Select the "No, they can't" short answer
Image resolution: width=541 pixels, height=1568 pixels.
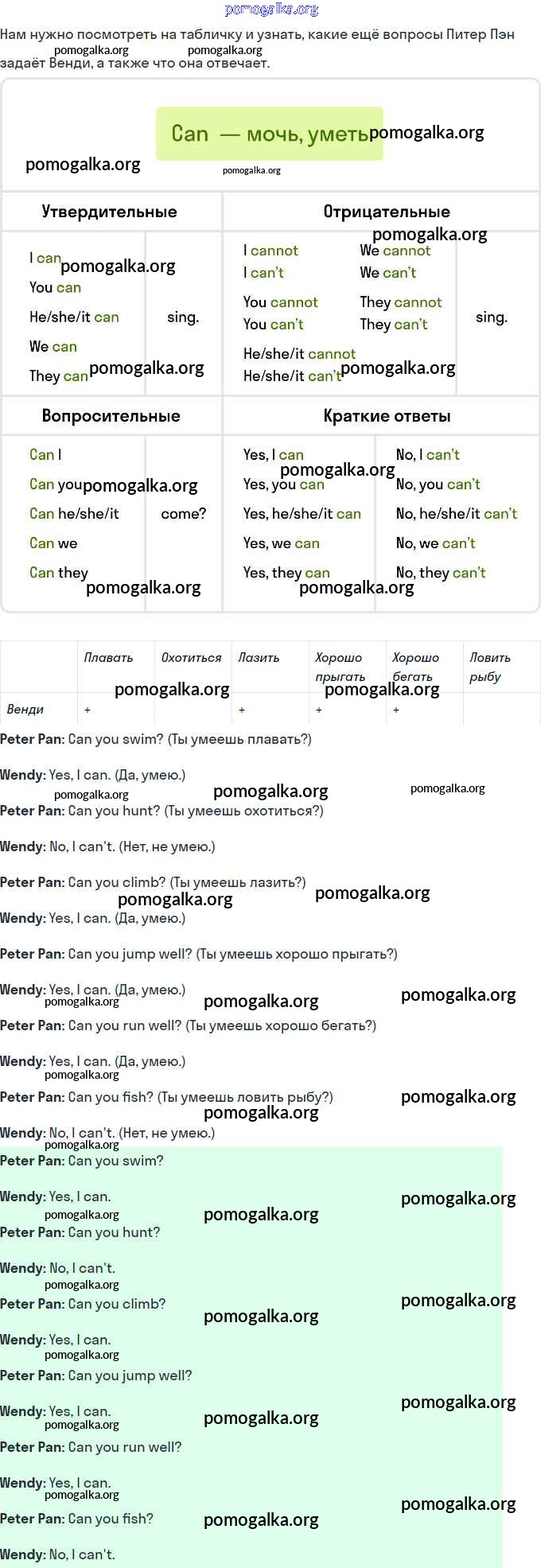(440, 573)
